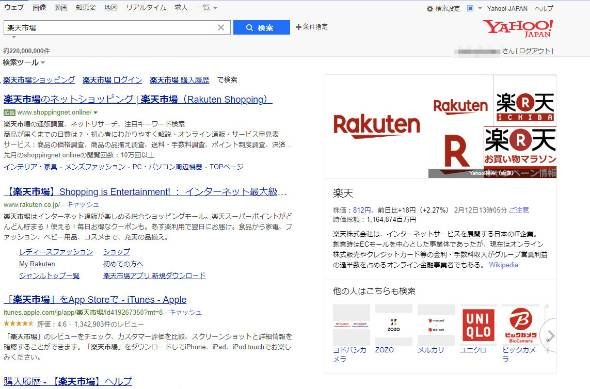Click the 楽天 ICHIBA logo thumbnail
The image size is (590, 389).
coord(525,106)
